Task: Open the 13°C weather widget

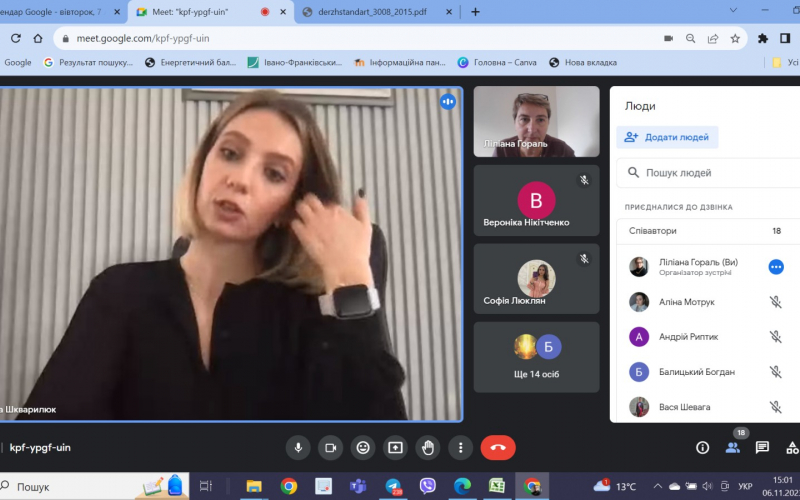Action: [x=615, y=486]
